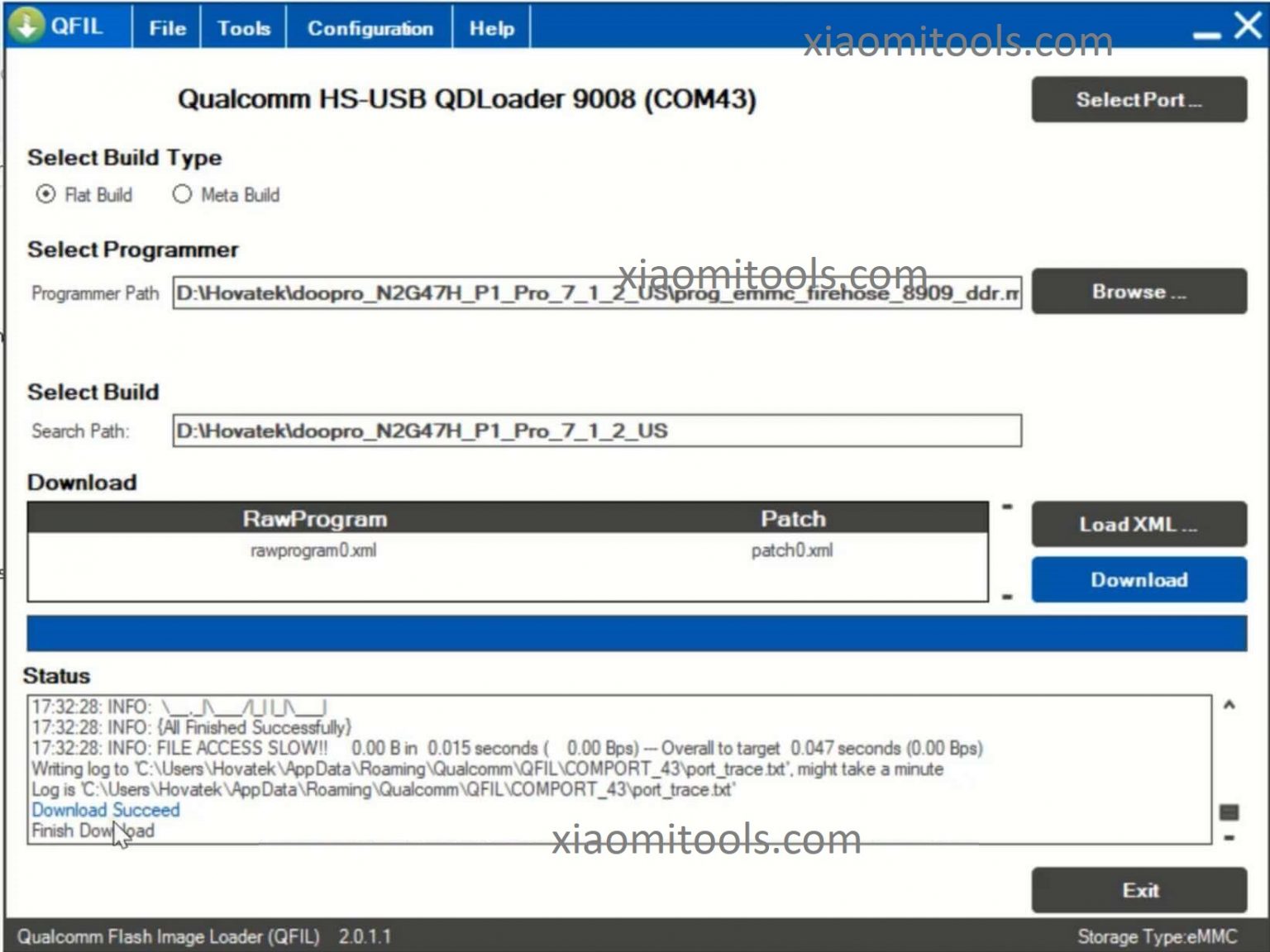The height and width of the screenshot is (952, 1270).
Task: Click the Download Succeed link
Action: [x=105, y=810]
